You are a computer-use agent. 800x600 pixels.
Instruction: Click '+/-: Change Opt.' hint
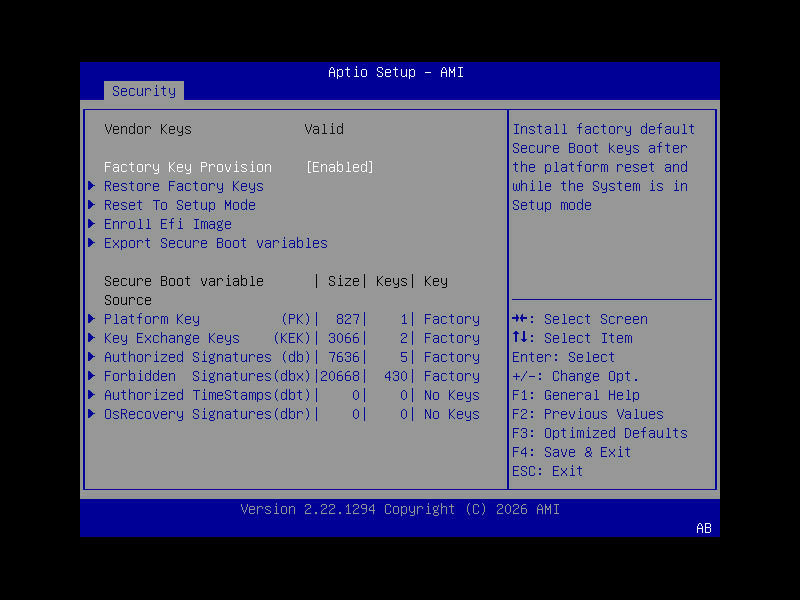(576, 376)
